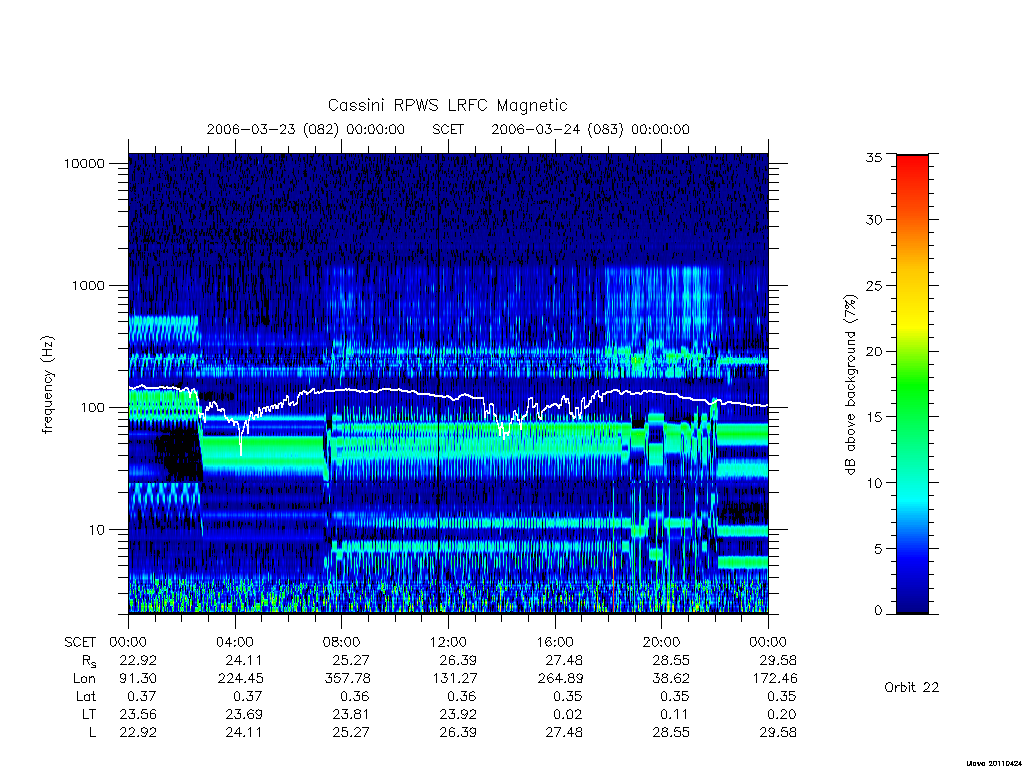The image size is (1024, 768).
Task: Click Rs row value '24.11'
Action: coord(244,660)
